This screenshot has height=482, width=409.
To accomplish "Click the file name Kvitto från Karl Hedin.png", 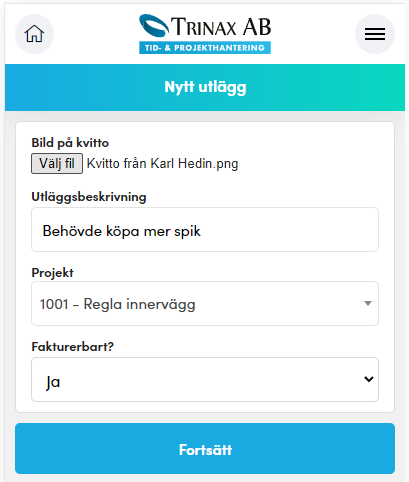I will (162, 164).
